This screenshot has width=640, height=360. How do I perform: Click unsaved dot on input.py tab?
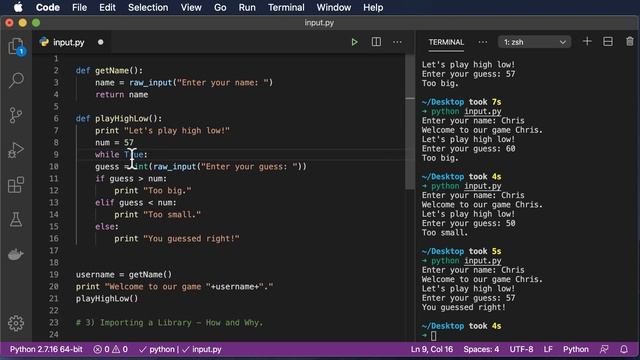coord(100,42)
